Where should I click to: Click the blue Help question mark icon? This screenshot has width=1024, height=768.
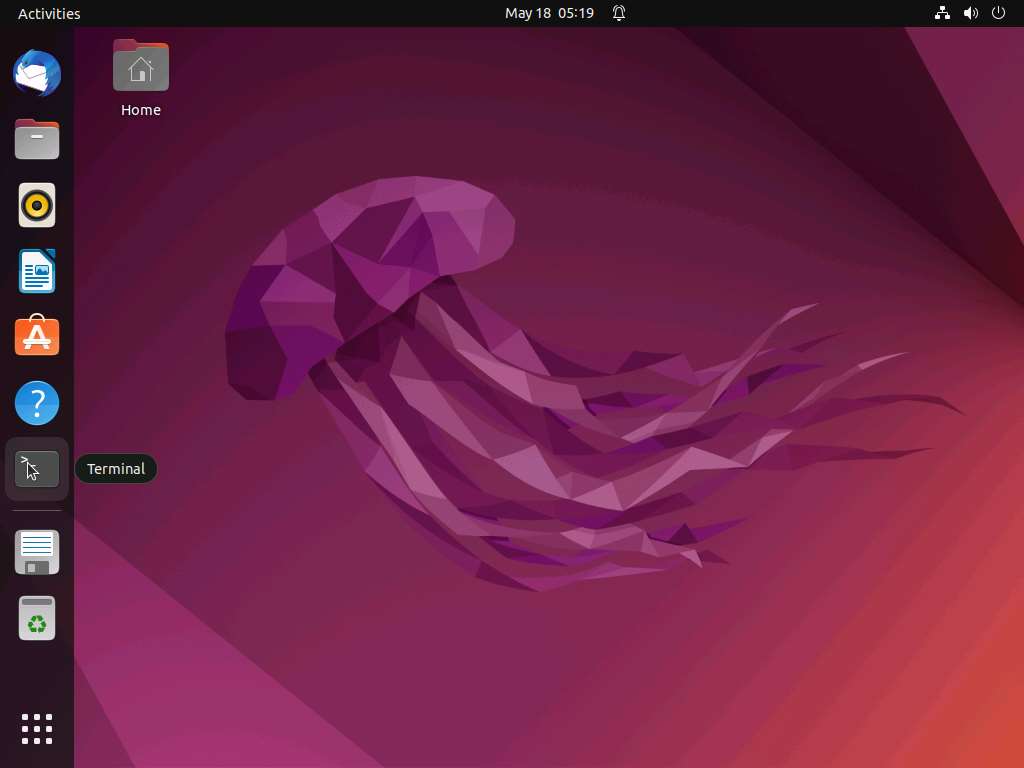[x=37, y=403]
